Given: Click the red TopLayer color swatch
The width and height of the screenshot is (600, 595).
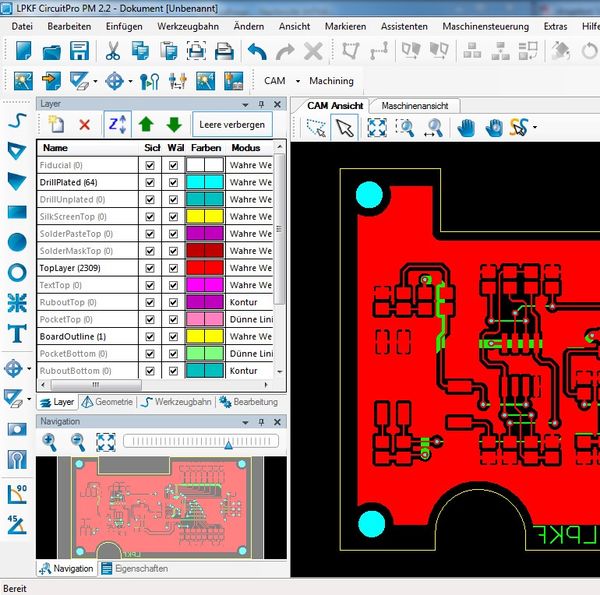Looking at the screenshot, I should click(204, 268).
